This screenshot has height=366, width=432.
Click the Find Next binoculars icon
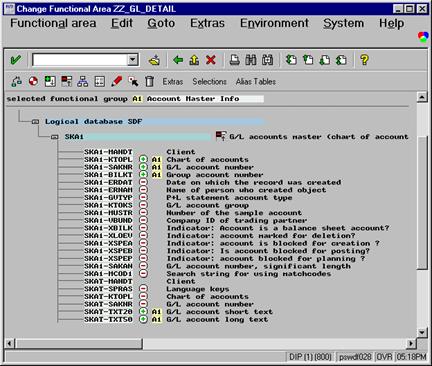tap(267, 60)
